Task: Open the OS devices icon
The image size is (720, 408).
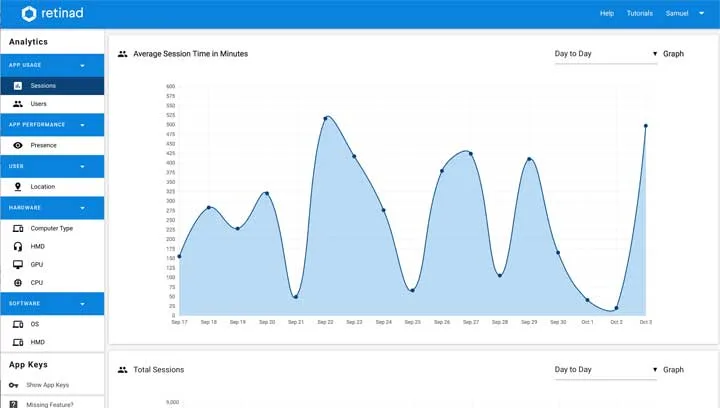Action: (x=18, y=324)
